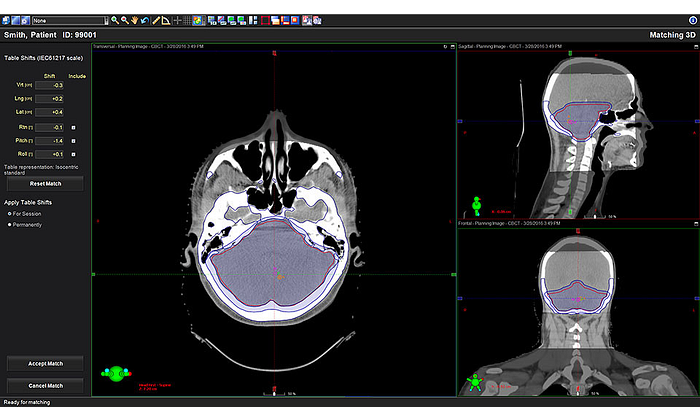Click the Cancel Match button
The height and width of the screenshot is (420, 700).
pyautogui.click(x=45, y=386)
